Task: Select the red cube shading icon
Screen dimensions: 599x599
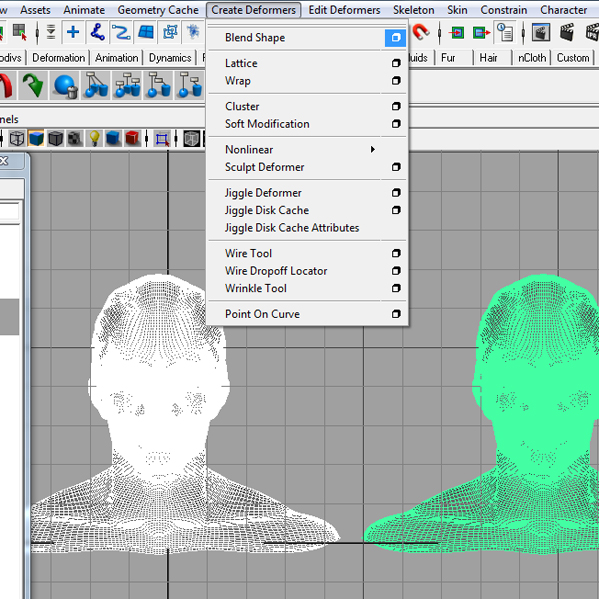Action: (x=132, y=138)
